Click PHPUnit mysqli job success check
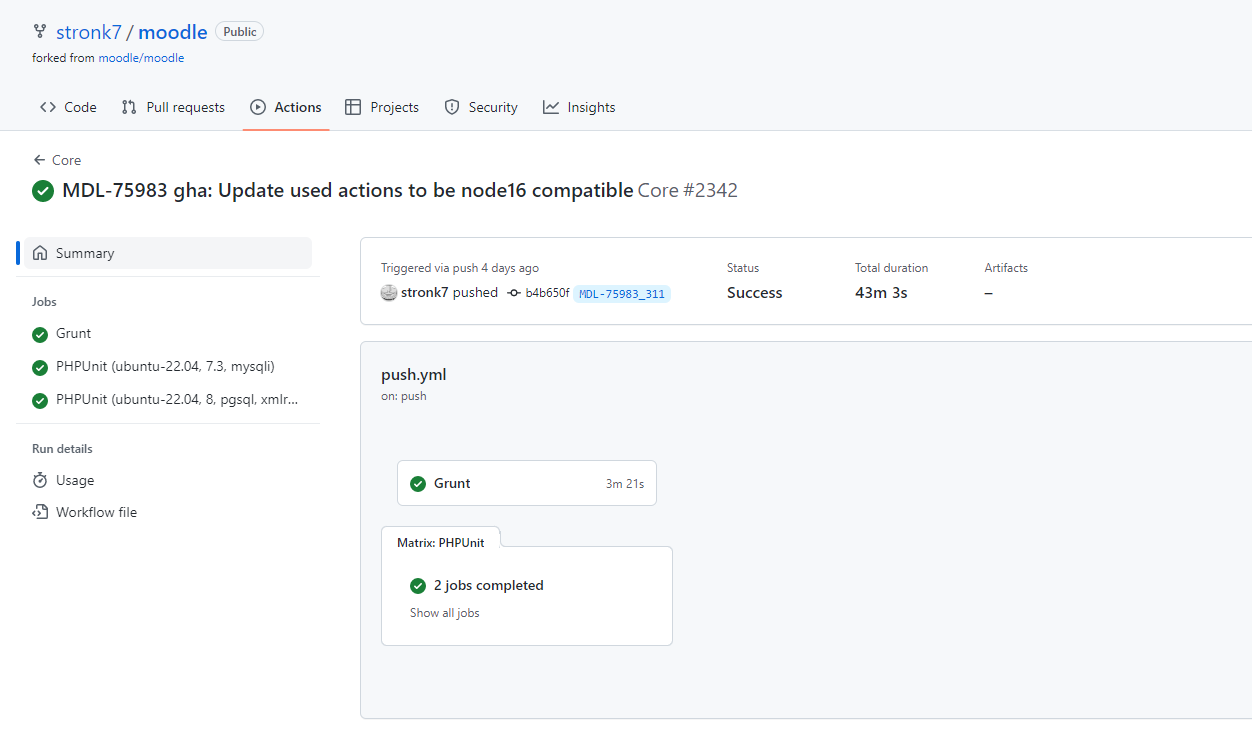Screen dimensions: 1252x734 tap(40, 367)
